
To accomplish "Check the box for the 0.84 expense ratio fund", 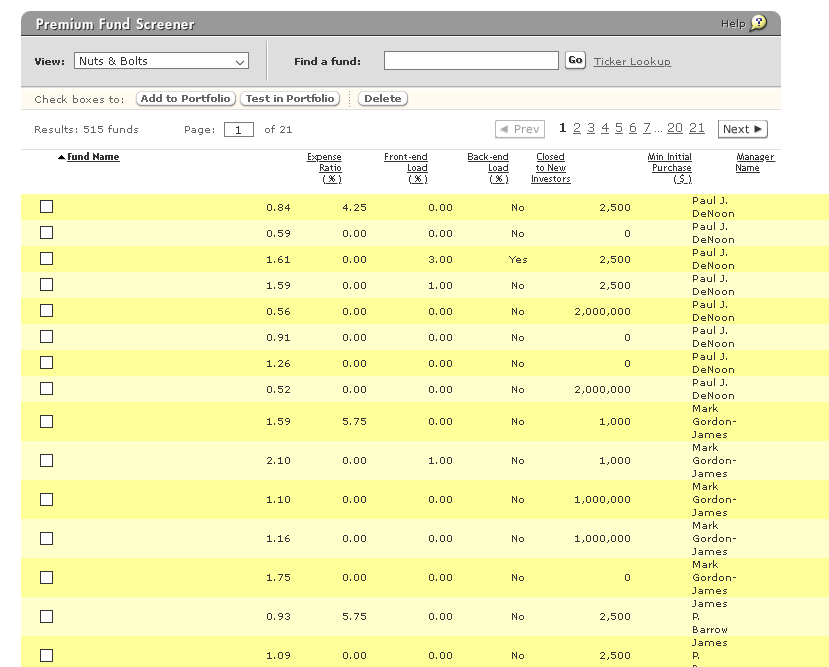I will click(47, 207).
